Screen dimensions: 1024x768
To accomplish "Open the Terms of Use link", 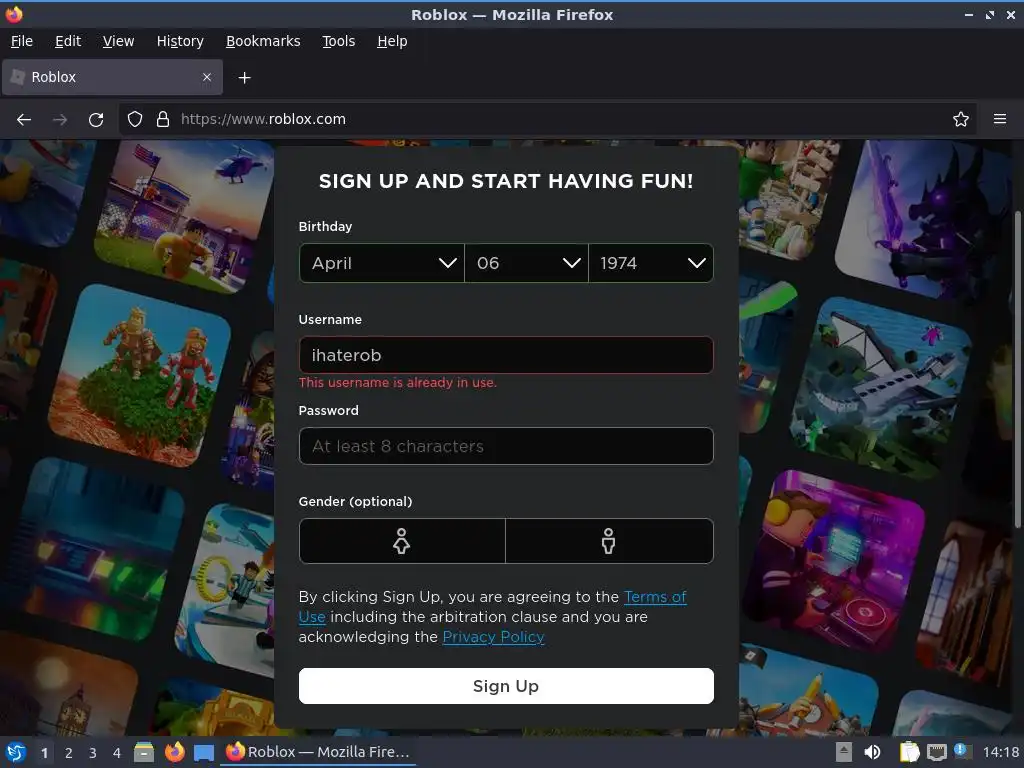I will pyautogui.click(x=655, y=597).
